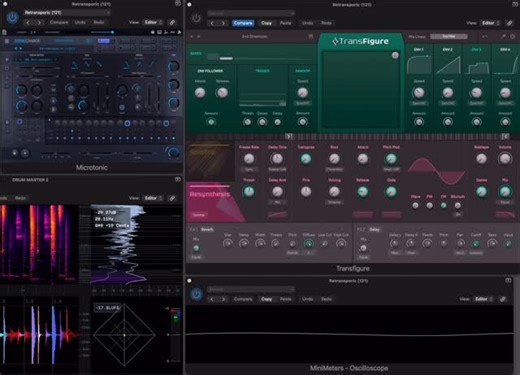Viewport: 520px width, 375px height.
Task: Click the FM small knob under waveform
Action: pos(444,205)
